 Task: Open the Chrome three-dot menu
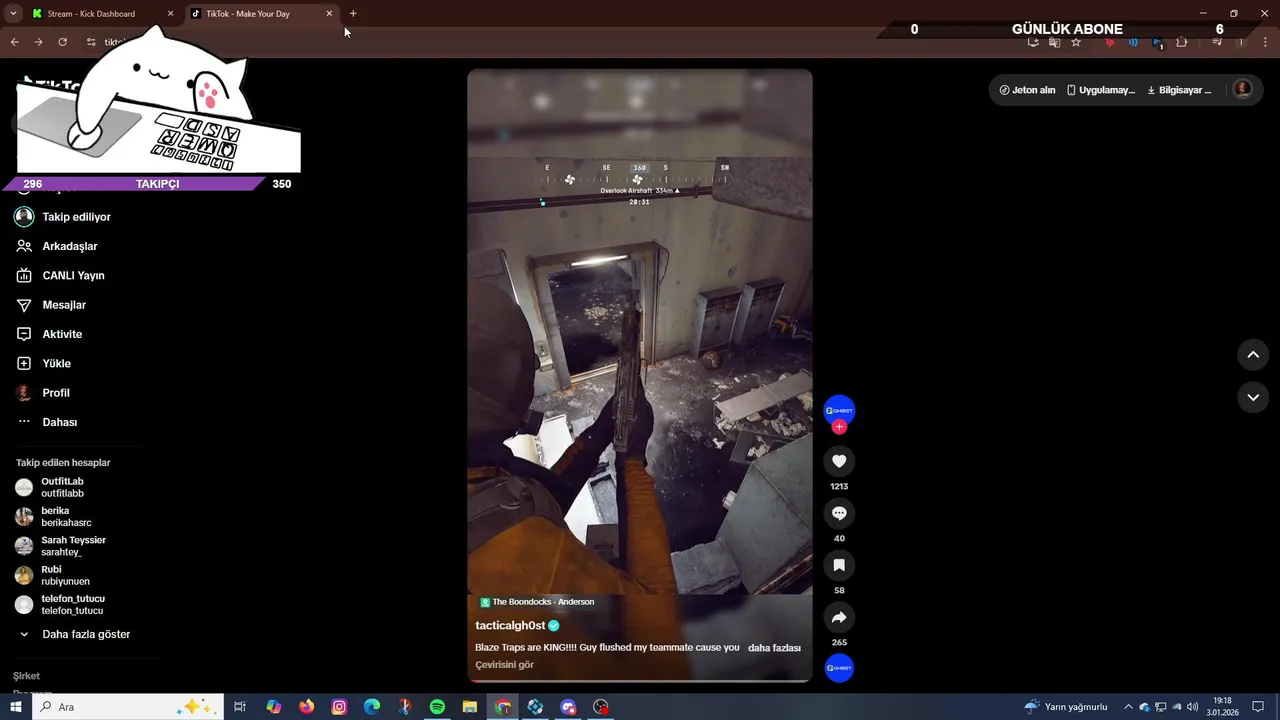pyautogui.click(x=1265, y=42)
